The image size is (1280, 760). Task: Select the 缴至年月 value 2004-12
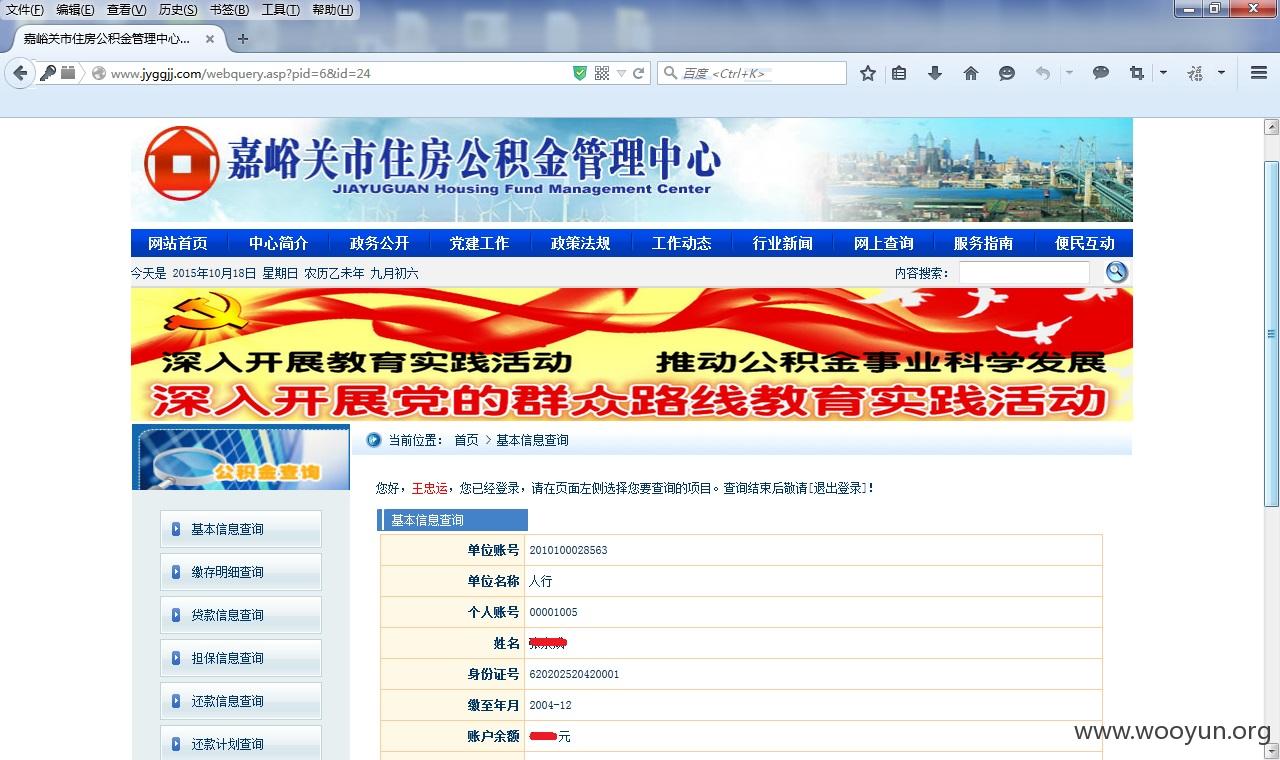click(x=550, y=705)
